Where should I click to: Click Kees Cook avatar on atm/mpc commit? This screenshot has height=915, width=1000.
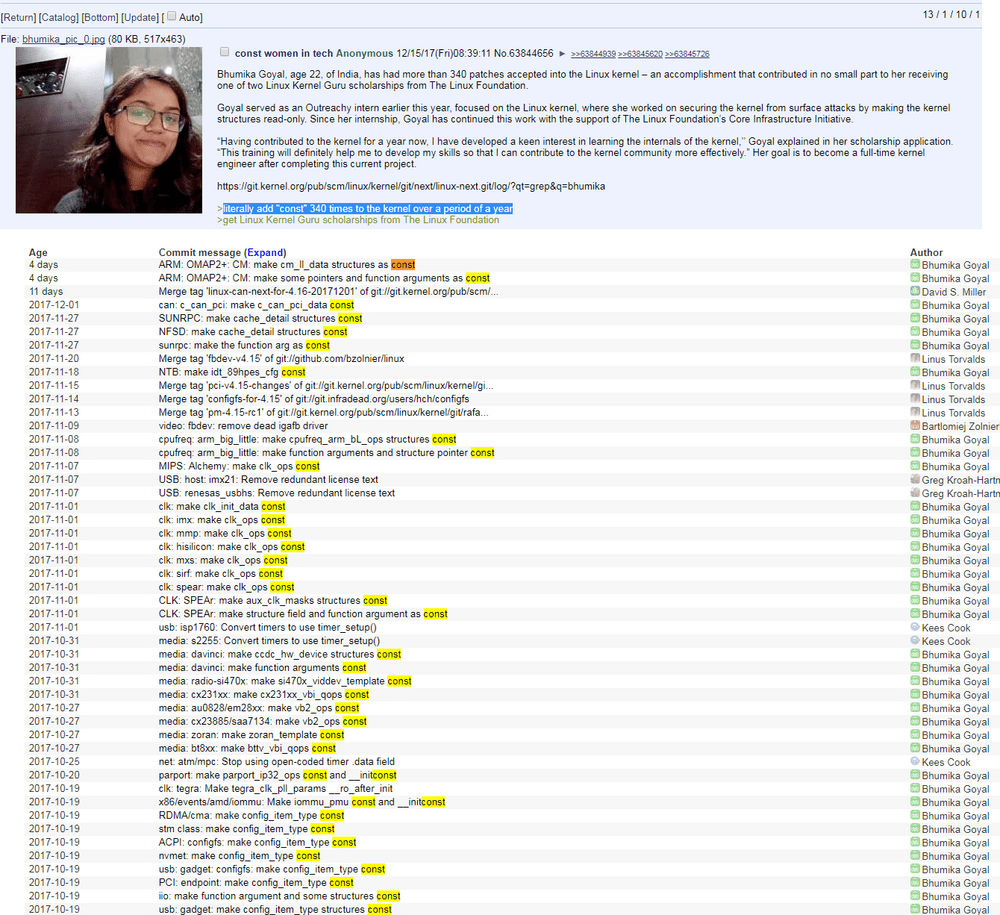point(915,761)
